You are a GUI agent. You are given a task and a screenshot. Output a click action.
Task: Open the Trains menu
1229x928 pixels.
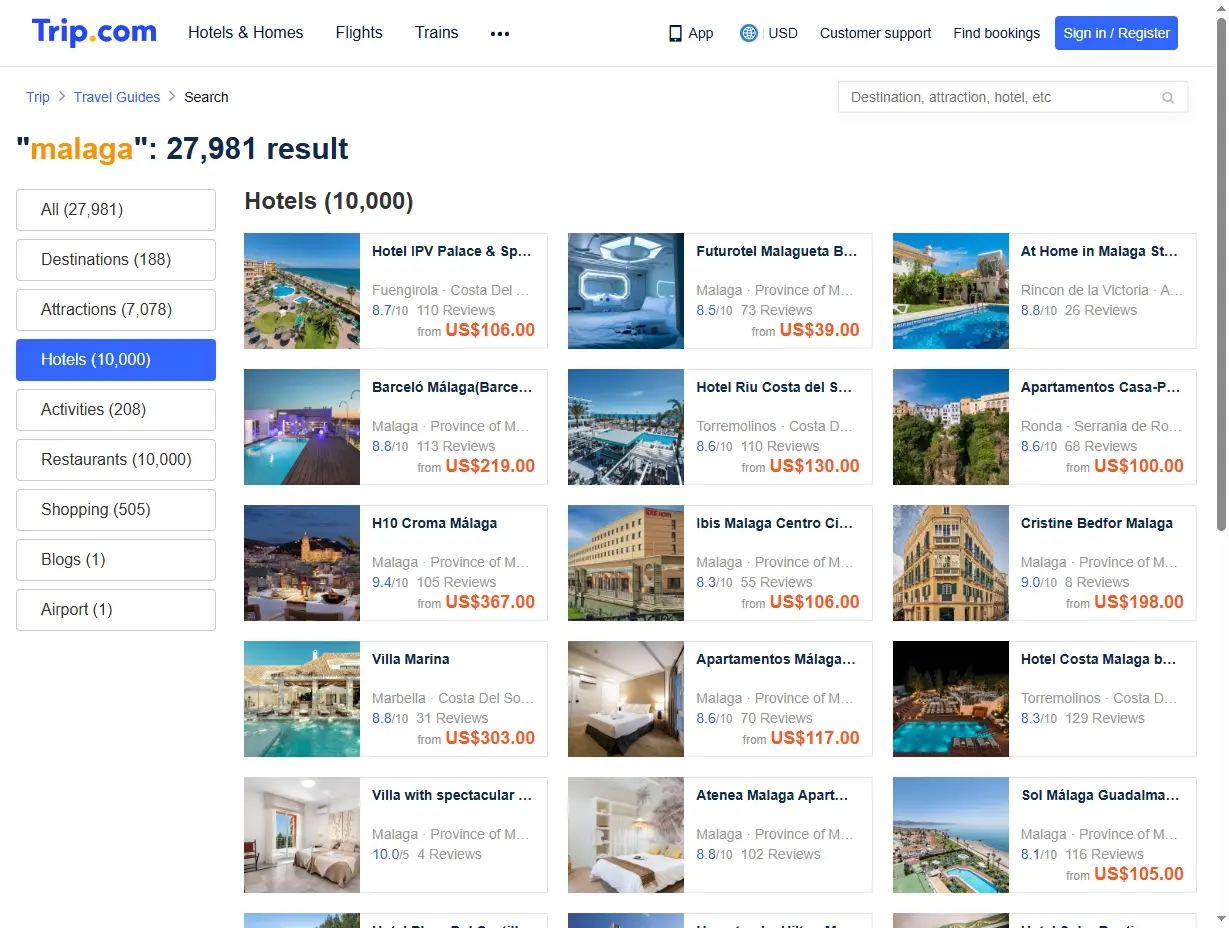click(x=437, y=32)
